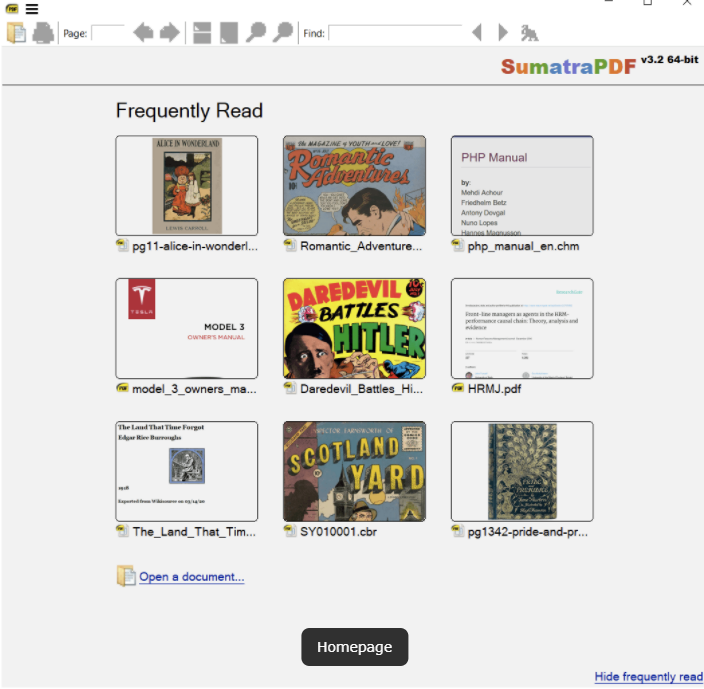This screenshot has width=704, height=689.
Task: Click Daredevil_Battles_Hi... file name
Action: tap(361, 389)
